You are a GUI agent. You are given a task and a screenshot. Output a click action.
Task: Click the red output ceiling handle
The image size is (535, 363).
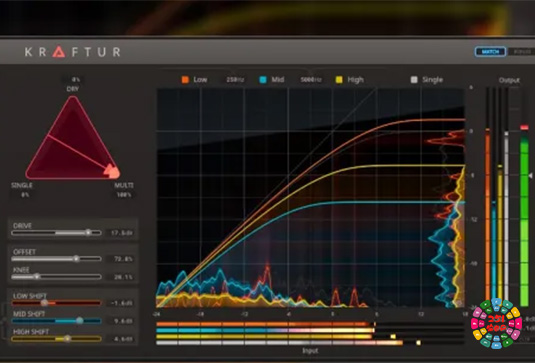coord(524,127)
